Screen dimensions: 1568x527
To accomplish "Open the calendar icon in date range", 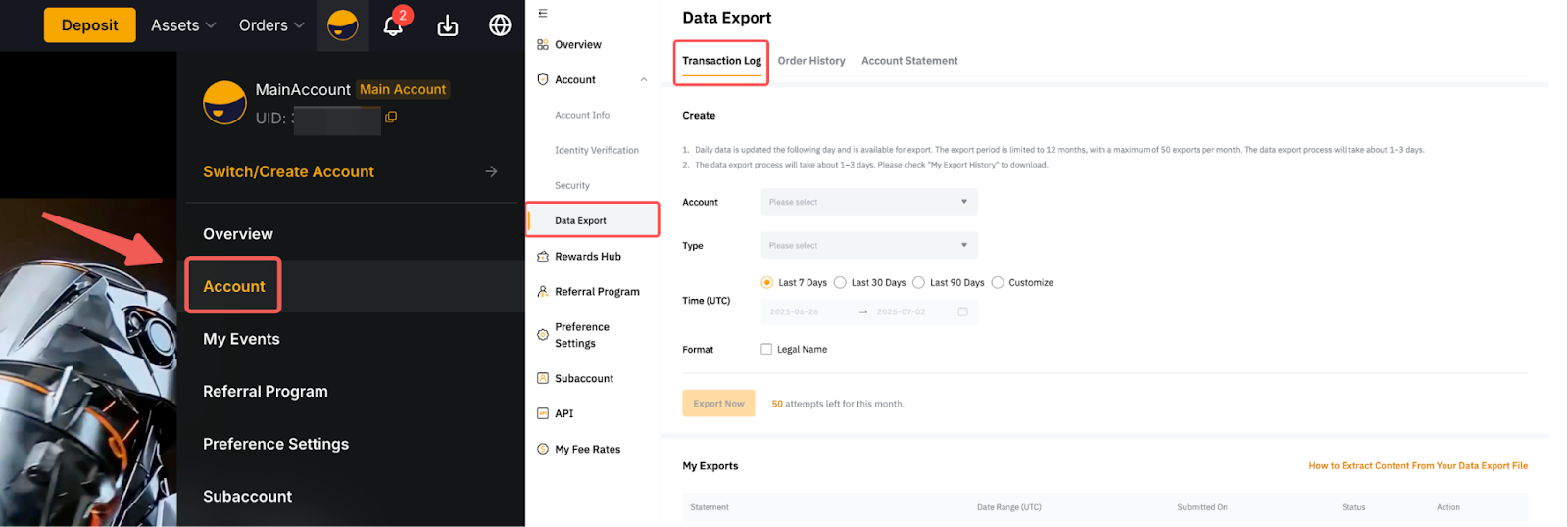I will click(962, 311).
